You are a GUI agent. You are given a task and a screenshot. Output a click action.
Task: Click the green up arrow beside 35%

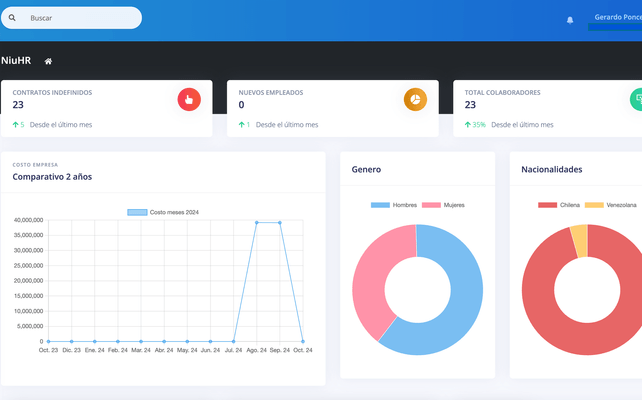coord(467,125)
